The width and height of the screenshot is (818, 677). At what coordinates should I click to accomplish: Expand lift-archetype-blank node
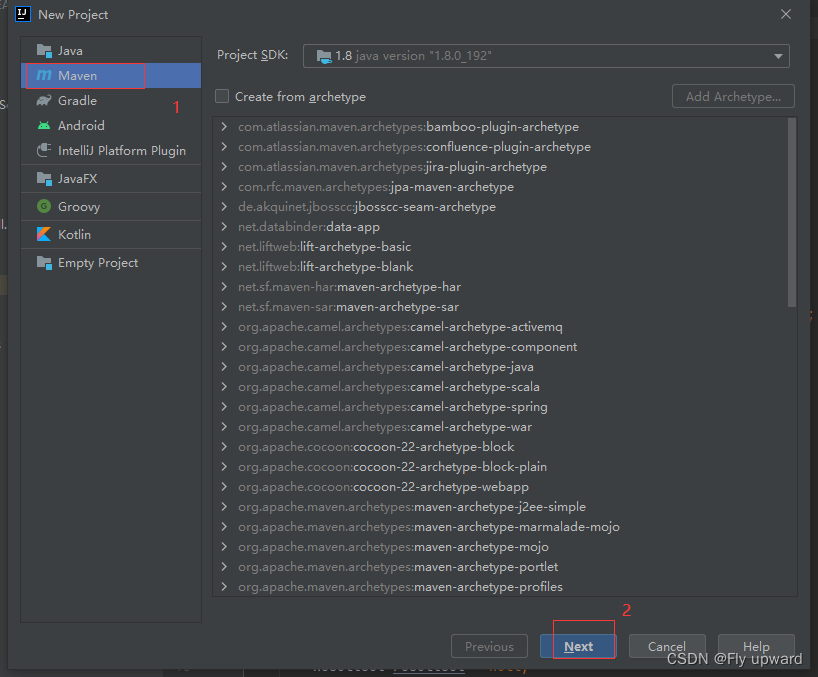[224, 267]
